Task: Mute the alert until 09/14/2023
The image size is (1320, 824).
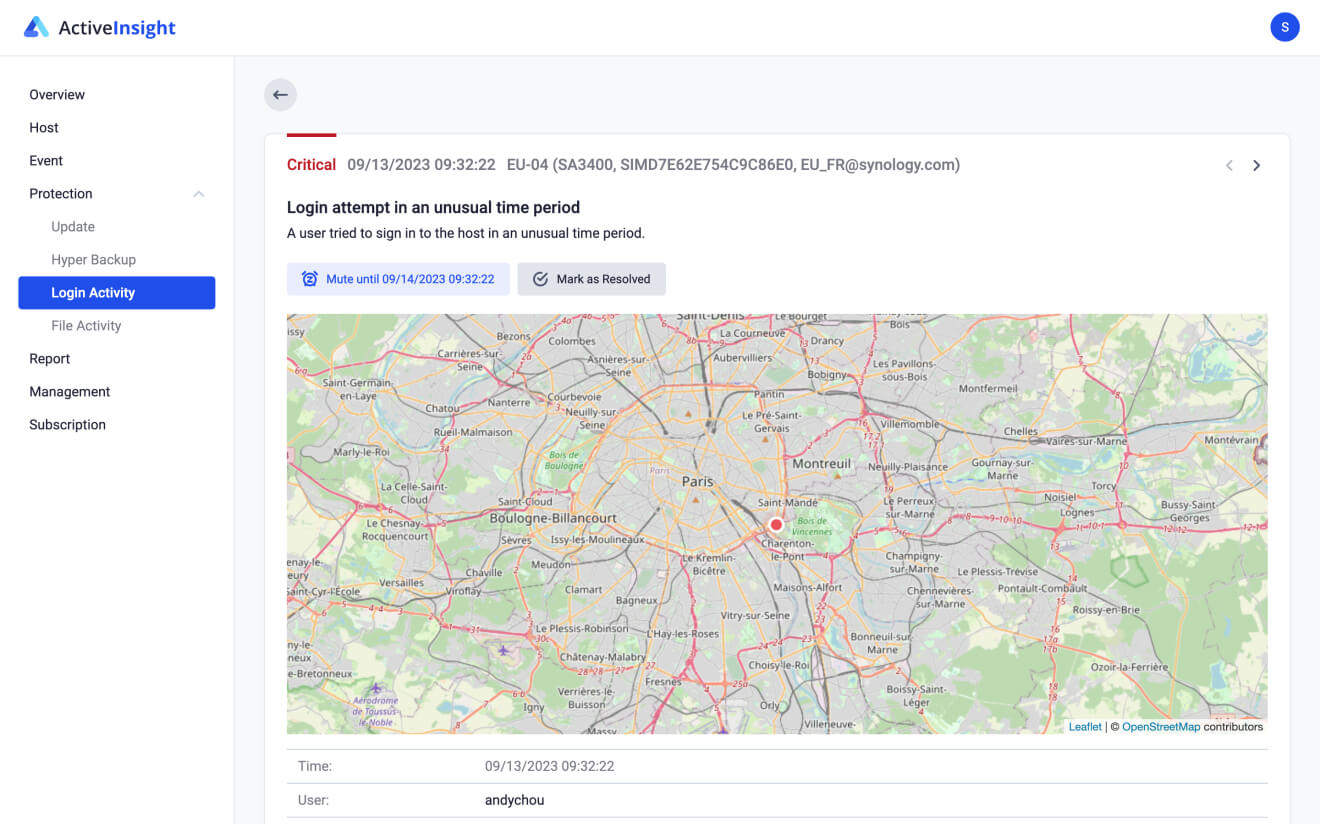Action: pos(398,279)
